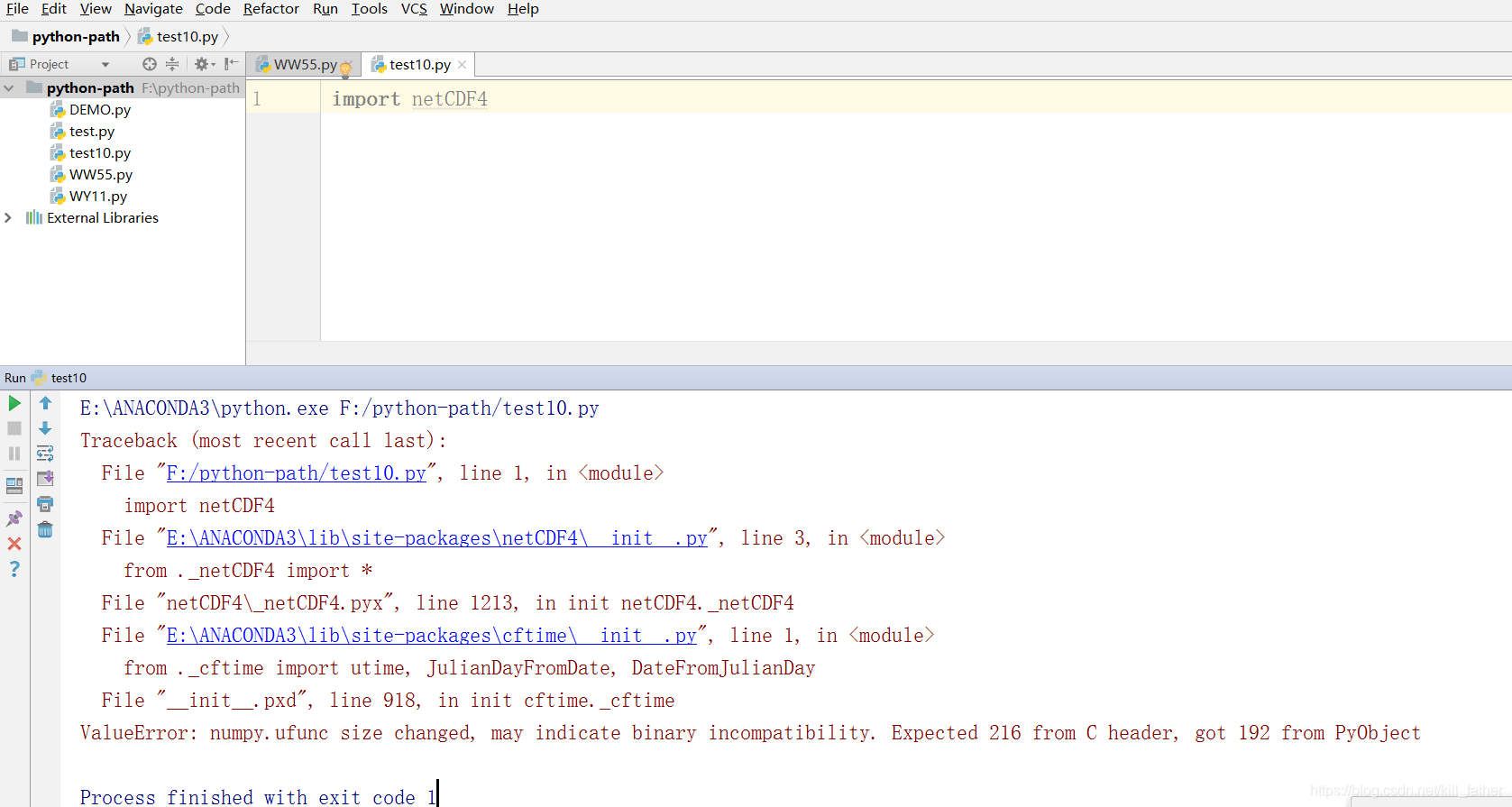The width and height of the screenshot is (1512, 807).
Task: Clear all output with trash icon
Action: pyautogui.click(x=45, y=529)
